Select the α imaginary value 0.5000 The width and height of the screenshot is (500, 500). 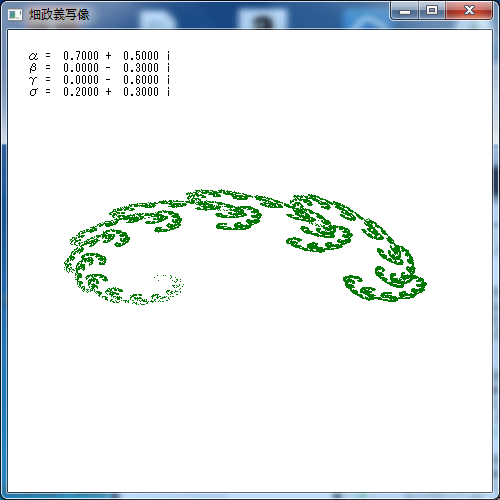[141, 56]
